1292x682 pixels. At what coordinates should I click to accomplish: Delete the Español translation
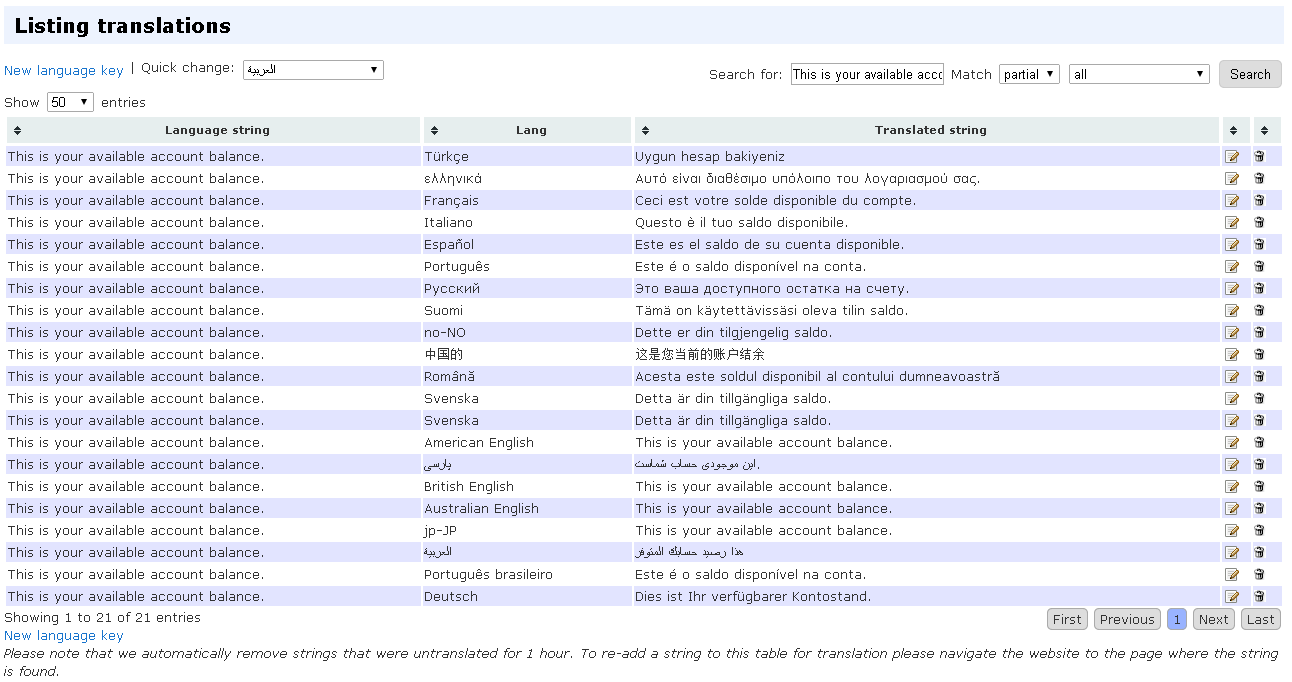pyautogui.click(x=1259, y=244)
